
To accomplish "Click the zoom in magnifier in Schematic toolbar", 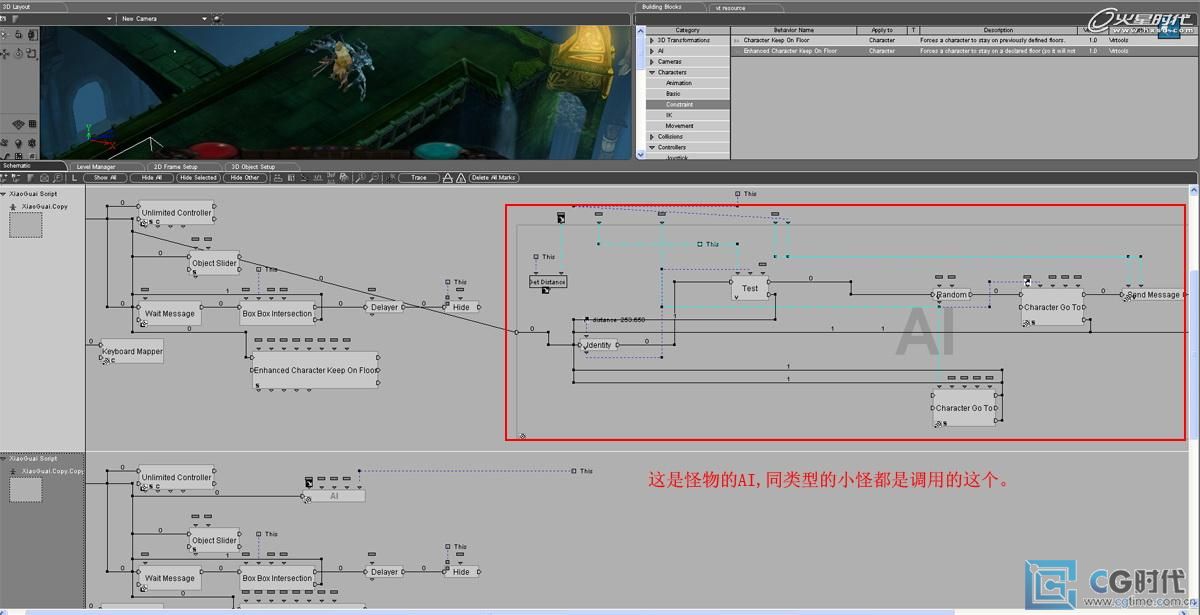I will pyautogui.click(x=361, y=178).
